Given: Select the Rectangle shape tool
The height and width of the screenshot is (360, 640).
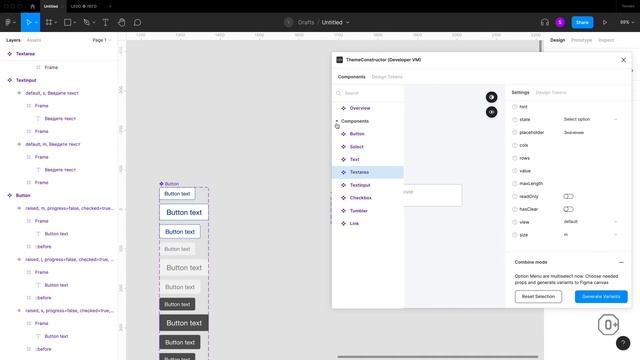Looking at the screenshot, I should click(68, 22).
